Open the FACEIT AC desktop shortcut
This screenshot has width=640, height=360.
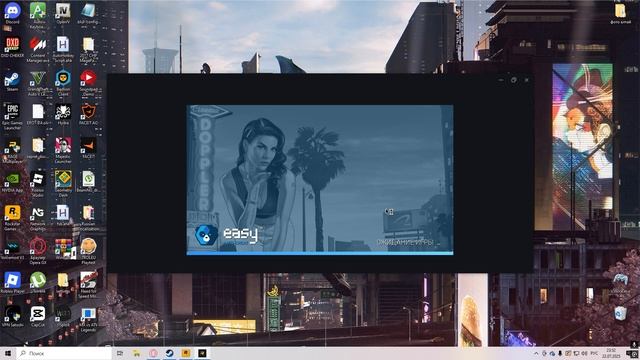point(88,114)
